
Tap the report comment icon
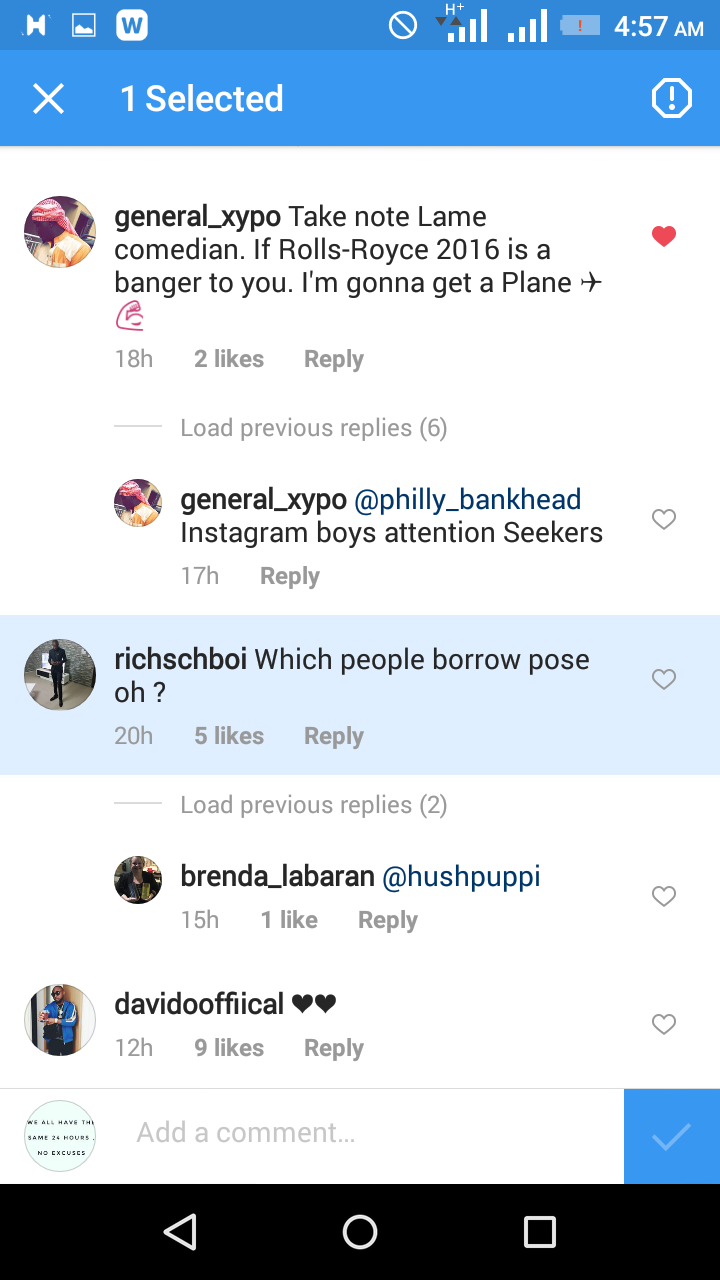point(671,99)
